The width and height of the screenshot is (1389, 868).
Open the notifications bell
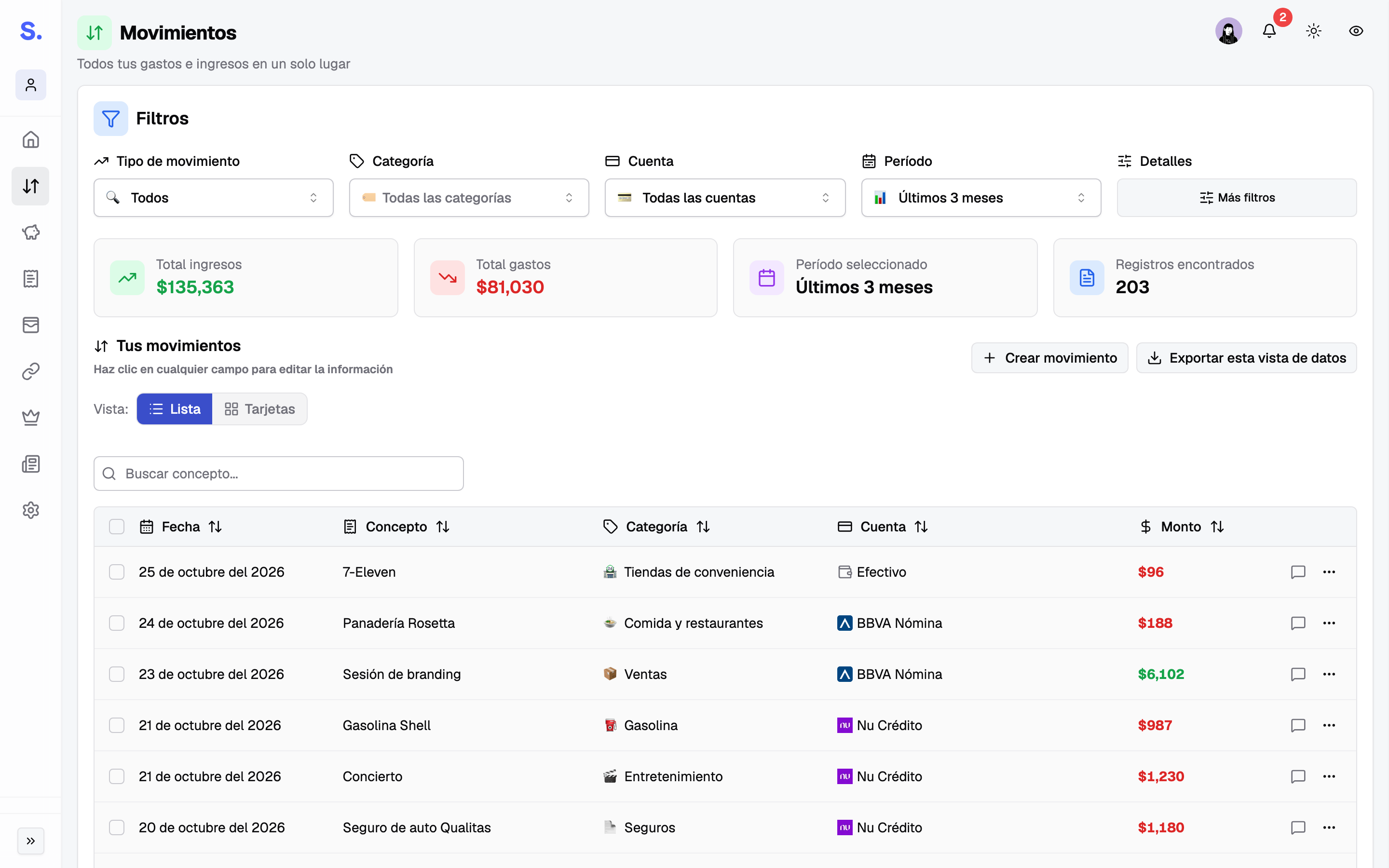tap(1269, 31)
